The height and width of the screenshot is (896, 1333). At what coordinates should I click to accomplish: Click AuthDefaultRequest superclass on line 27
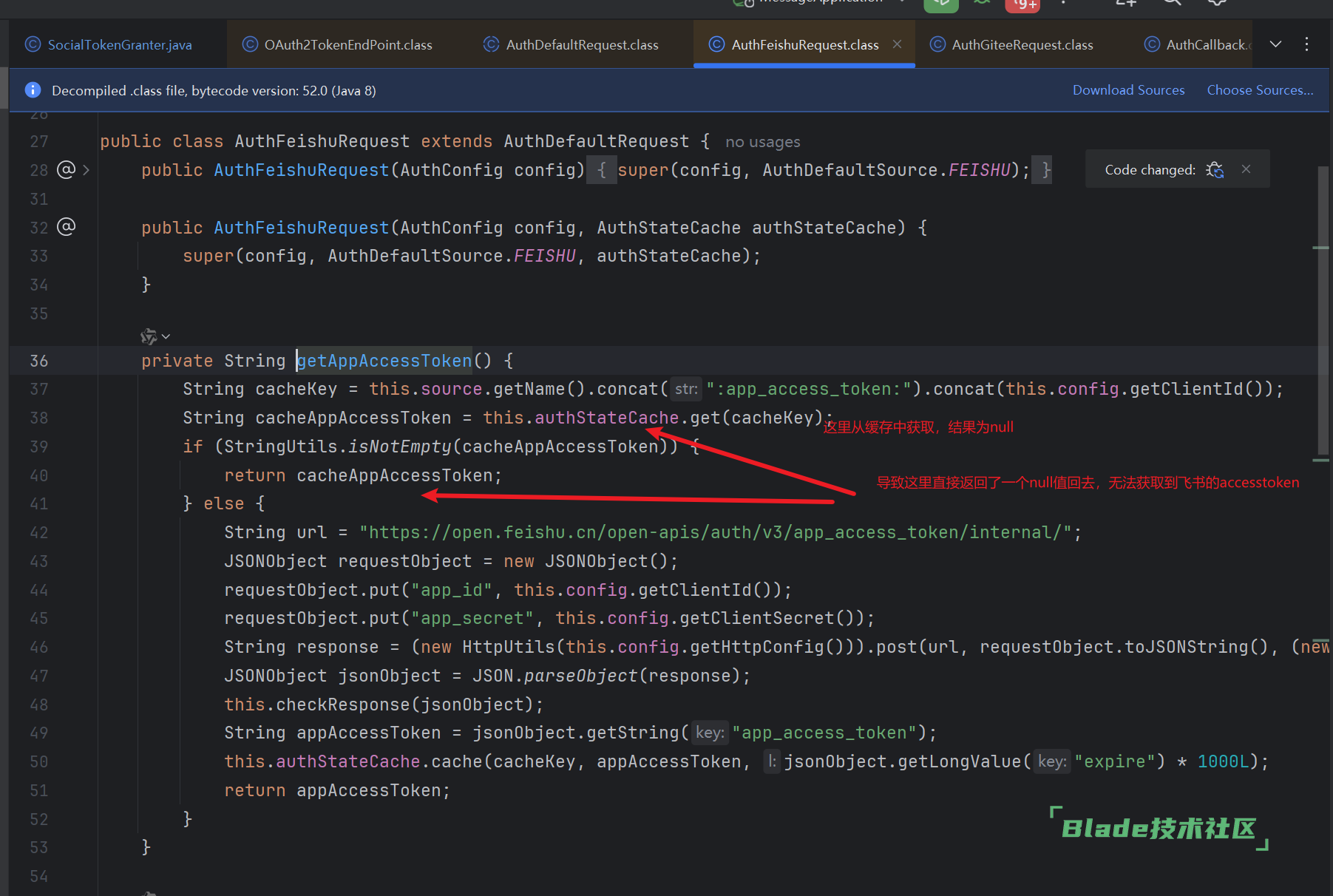pos(596,141)
